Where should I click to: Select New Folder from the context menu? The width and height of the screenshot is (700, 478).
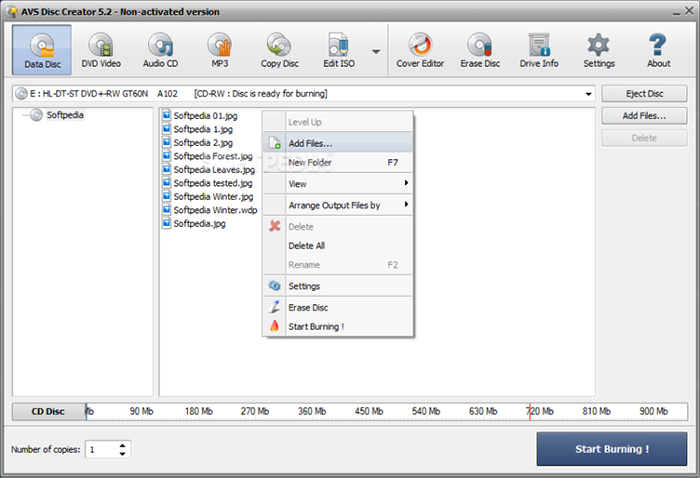[x=338, y=162]
